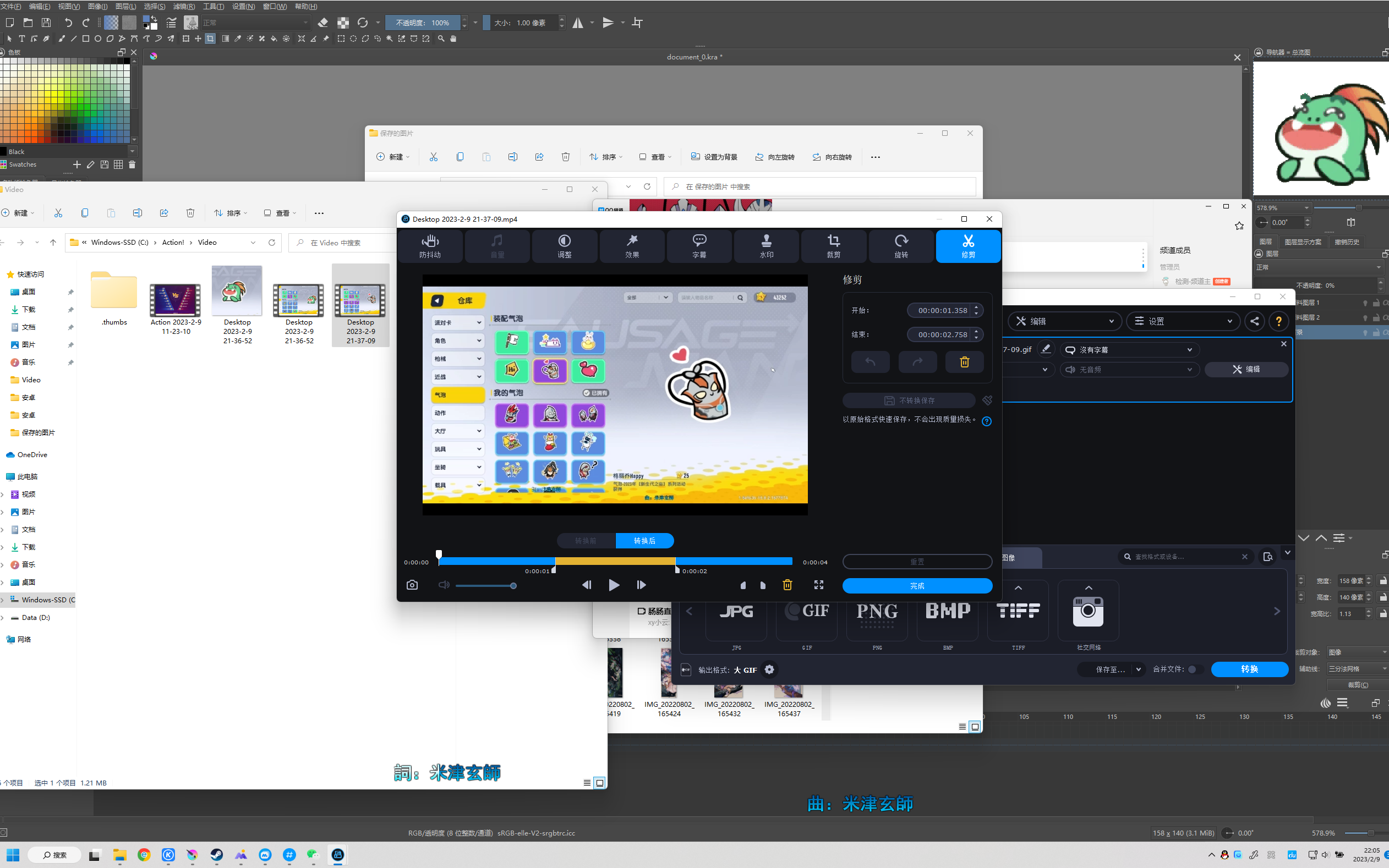Viewport: 1389px width, 868px height.
Task: Open the Watermark tab in video editor
Action: coord(767,246)
